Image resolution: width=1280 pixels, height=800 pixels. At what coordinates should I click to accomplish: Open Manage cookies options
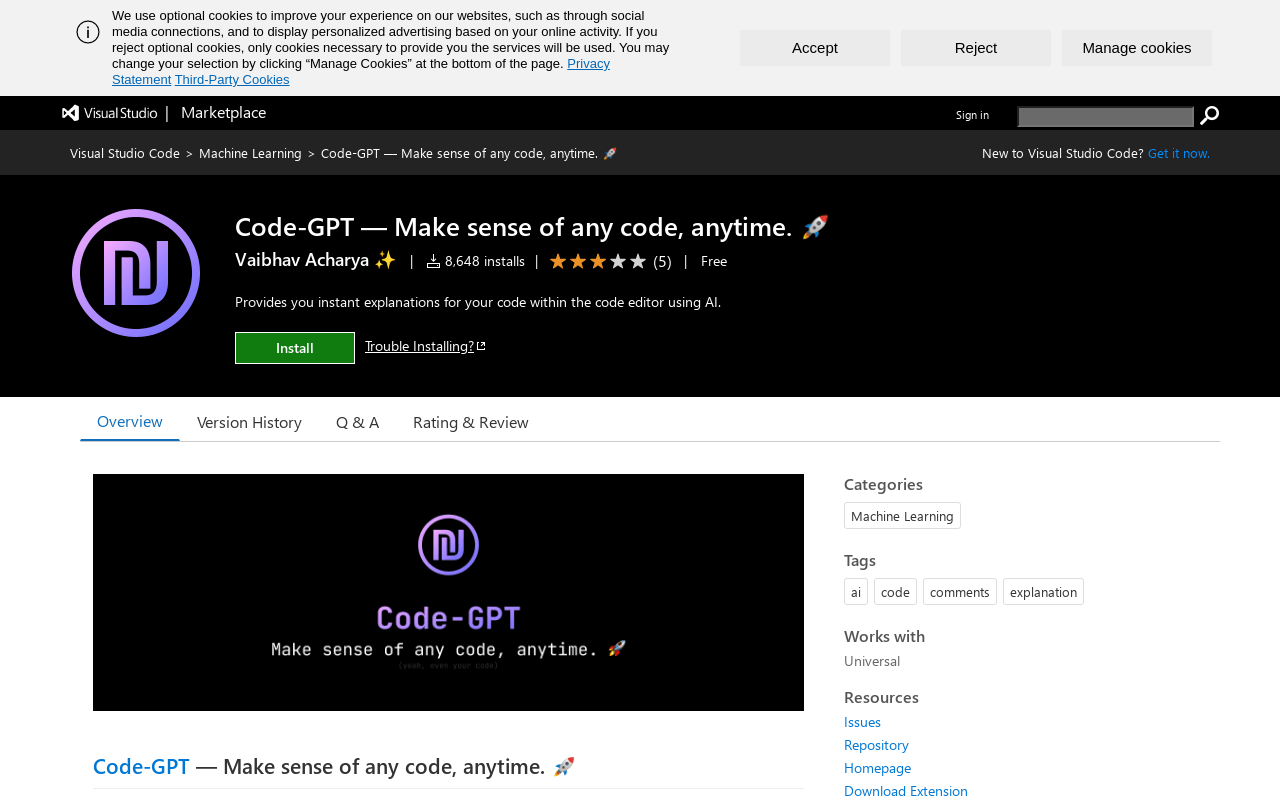(x=1137, y=48)
